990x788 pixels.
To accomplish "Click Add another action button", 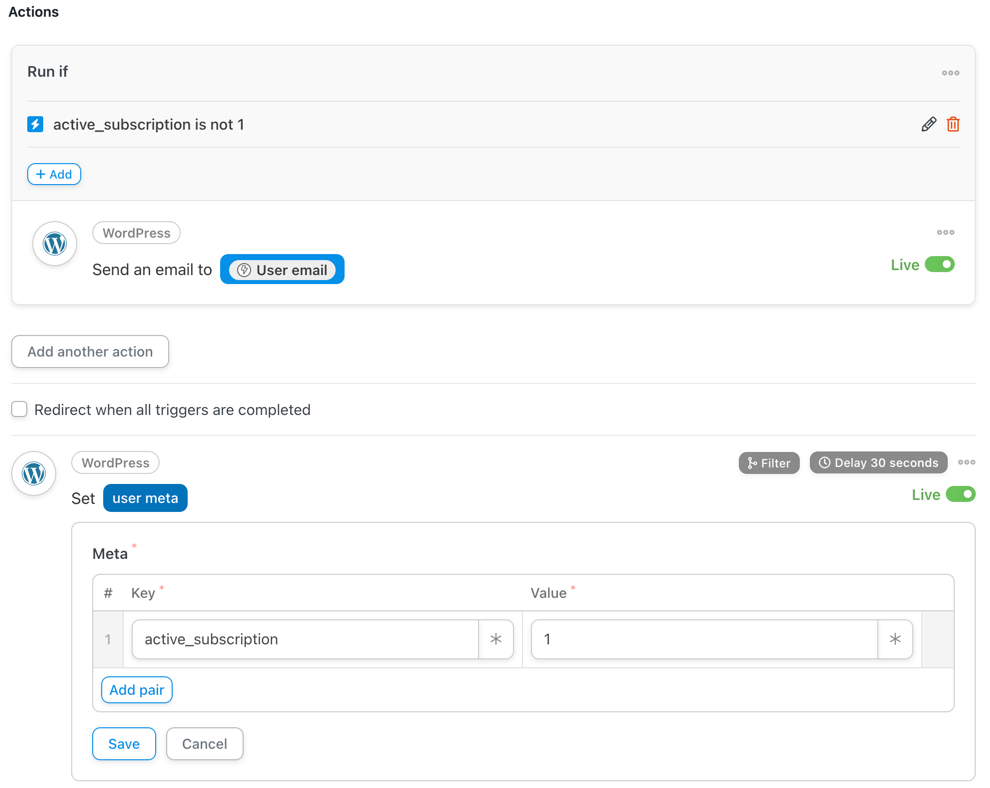I will (x=90, y=352).
